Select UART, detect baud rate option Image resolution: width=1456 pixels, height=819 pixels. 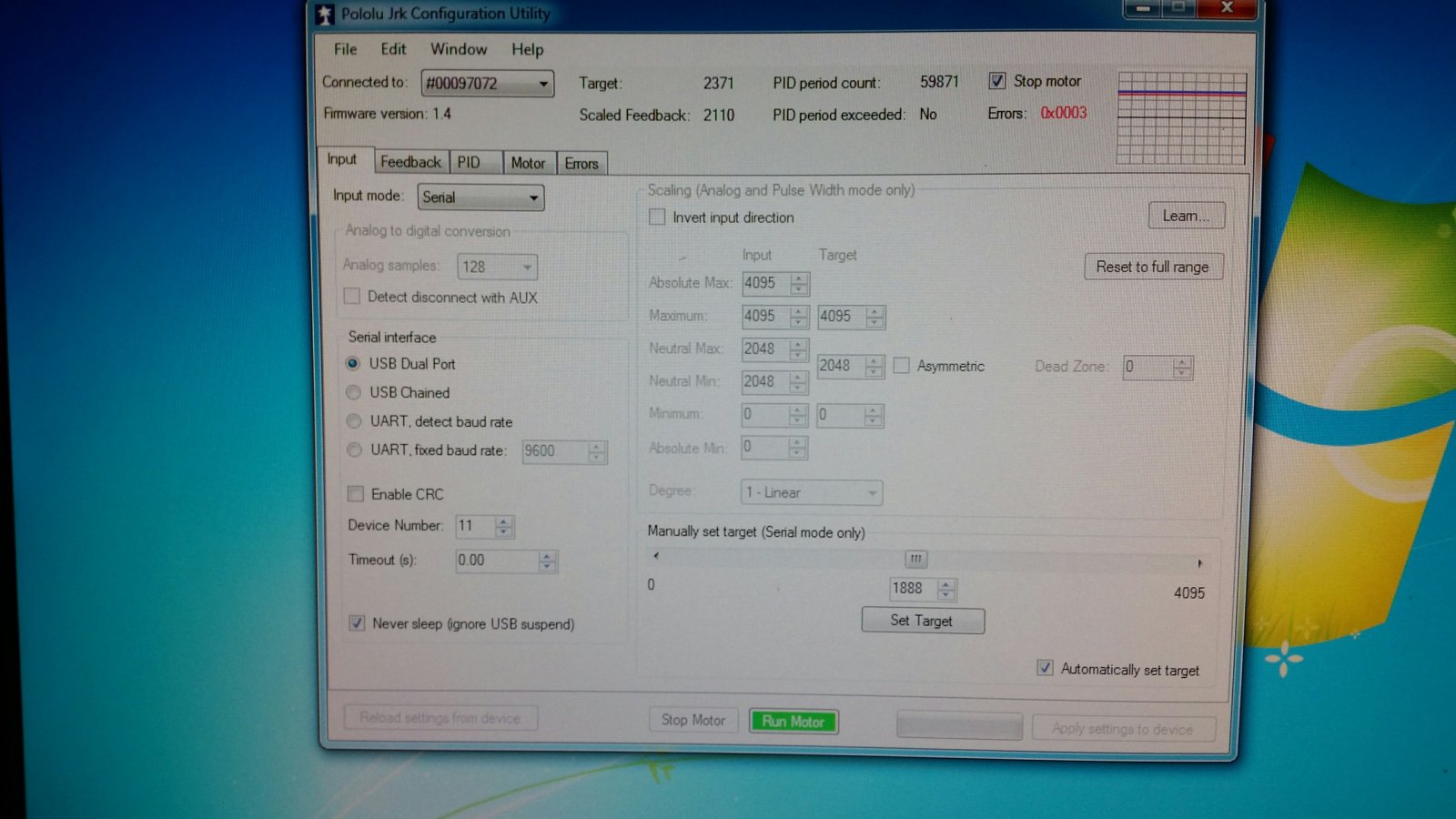(x=354, y=421)
